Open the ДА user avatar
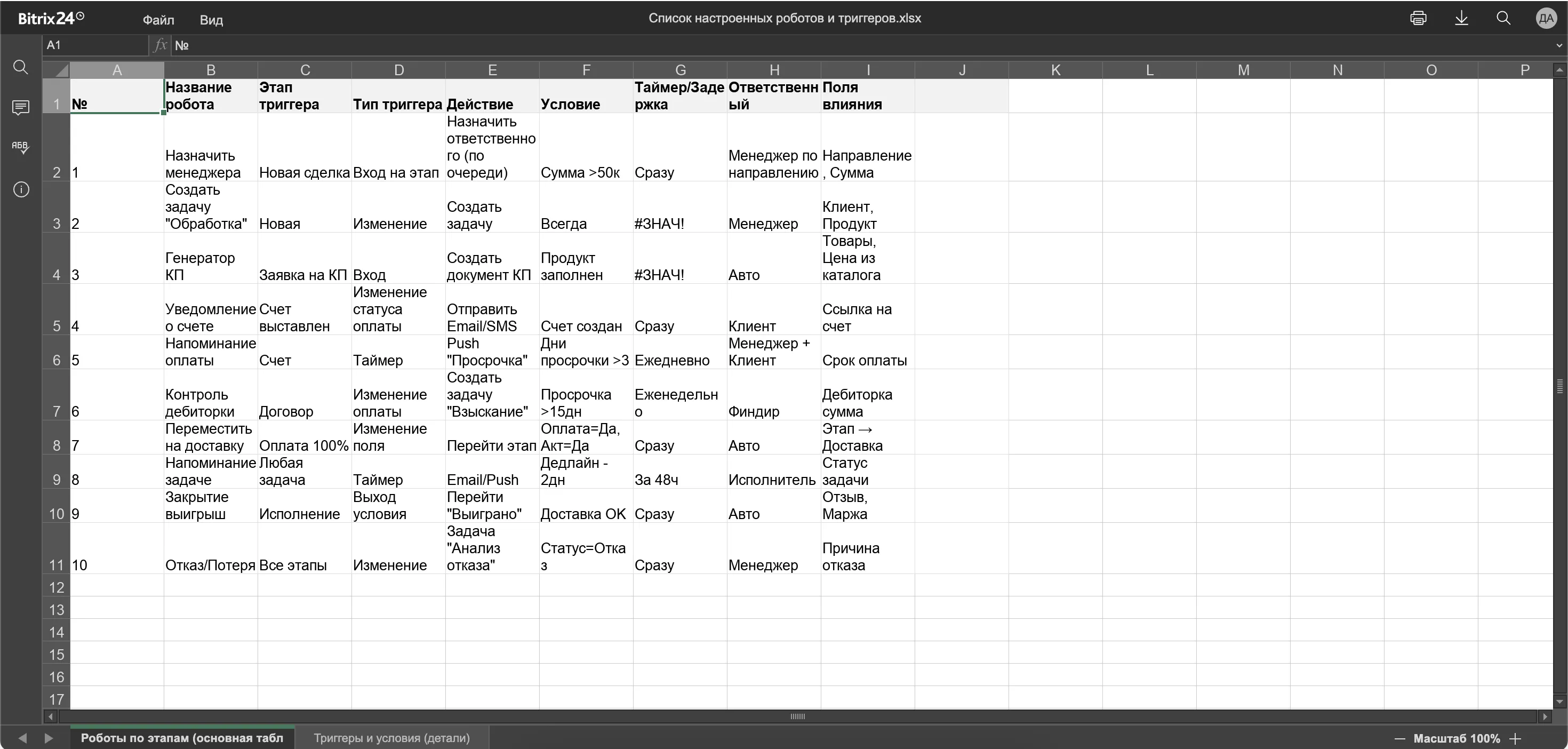Viewport: 1568px width, 749px height. (x=1546, y=18)
